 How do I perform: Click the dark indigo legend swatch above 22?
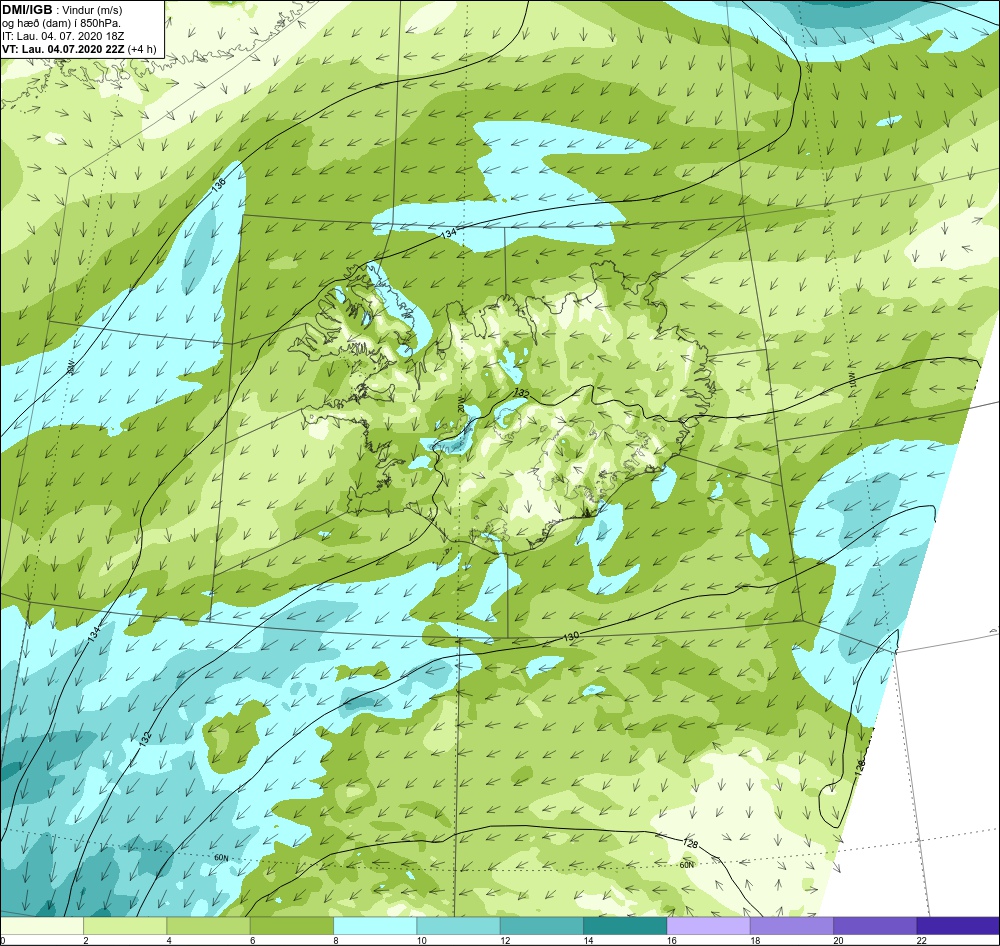pos(957,926)
